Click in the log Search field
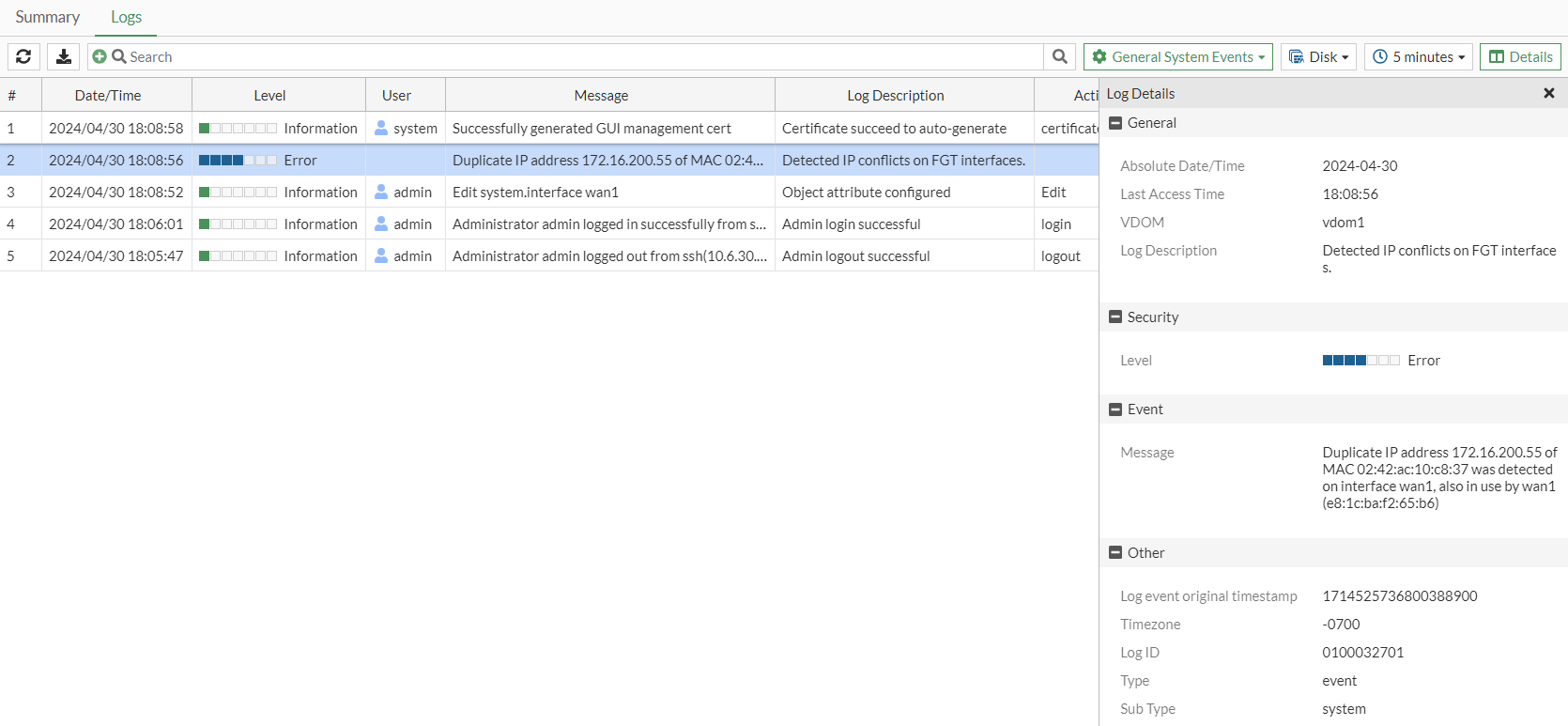Image resolution: width=1568 pixels, height=726 pixels. (582, 56)
